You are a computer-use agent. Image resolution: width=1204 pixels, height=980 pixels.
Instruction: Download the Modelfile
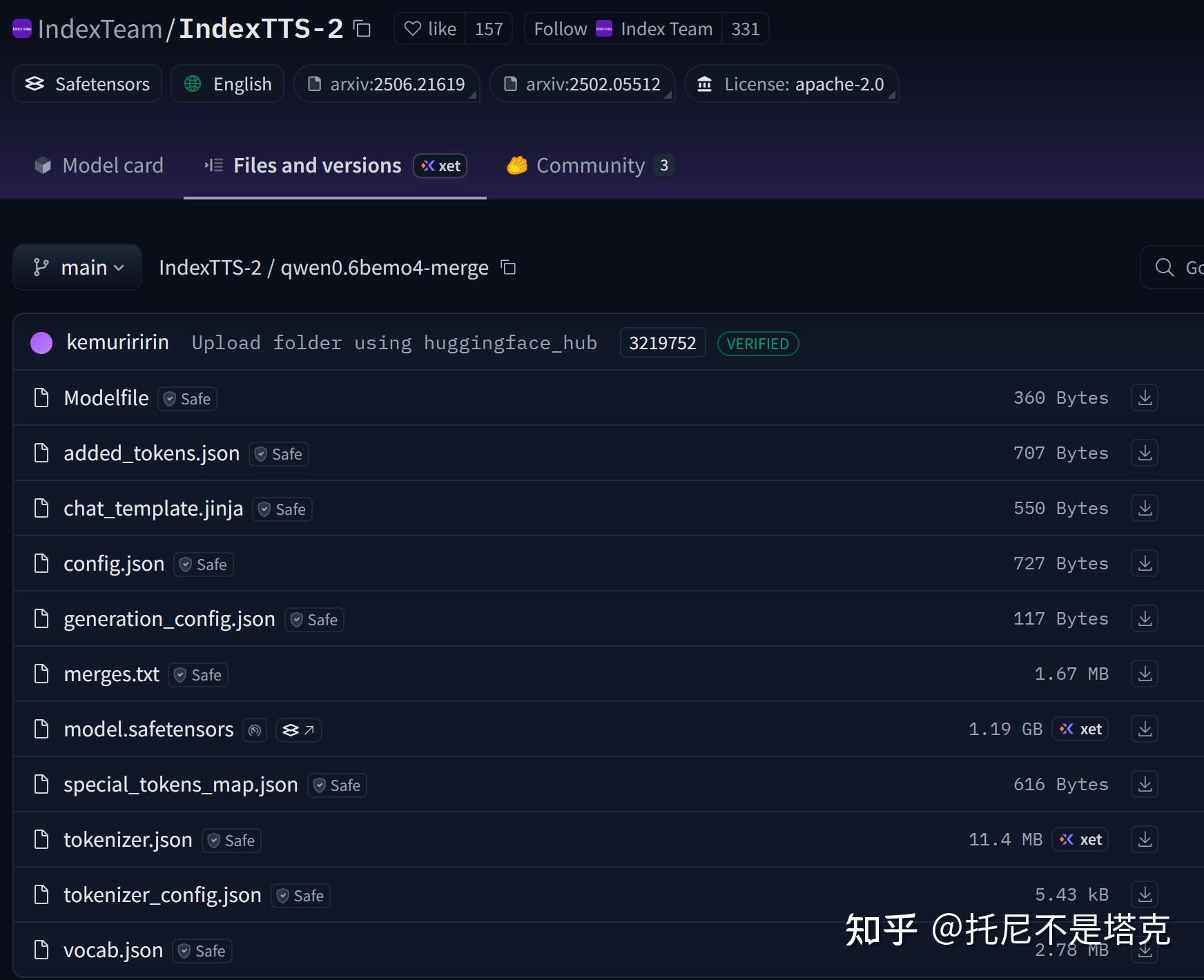(x=1145, y=398)
